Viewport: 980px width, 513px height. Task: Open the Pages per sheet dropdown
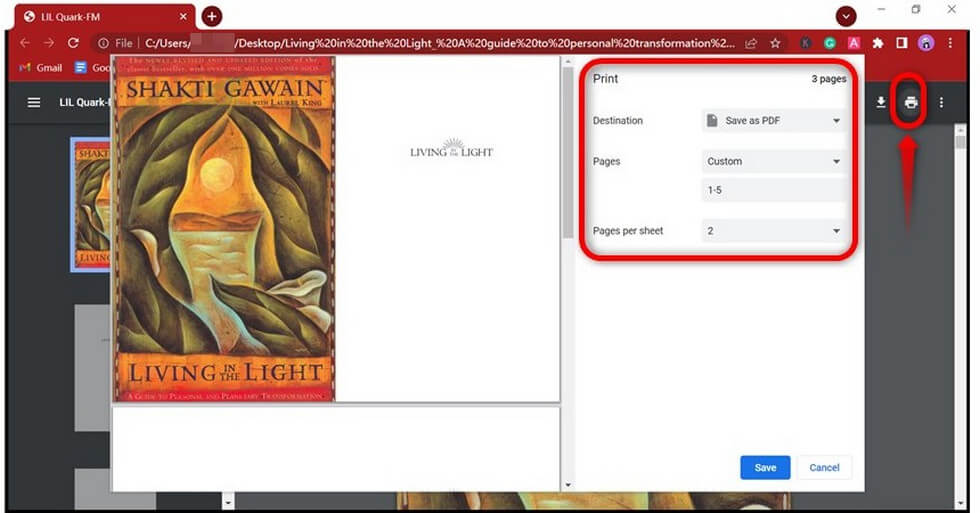(x=773, y=231)
